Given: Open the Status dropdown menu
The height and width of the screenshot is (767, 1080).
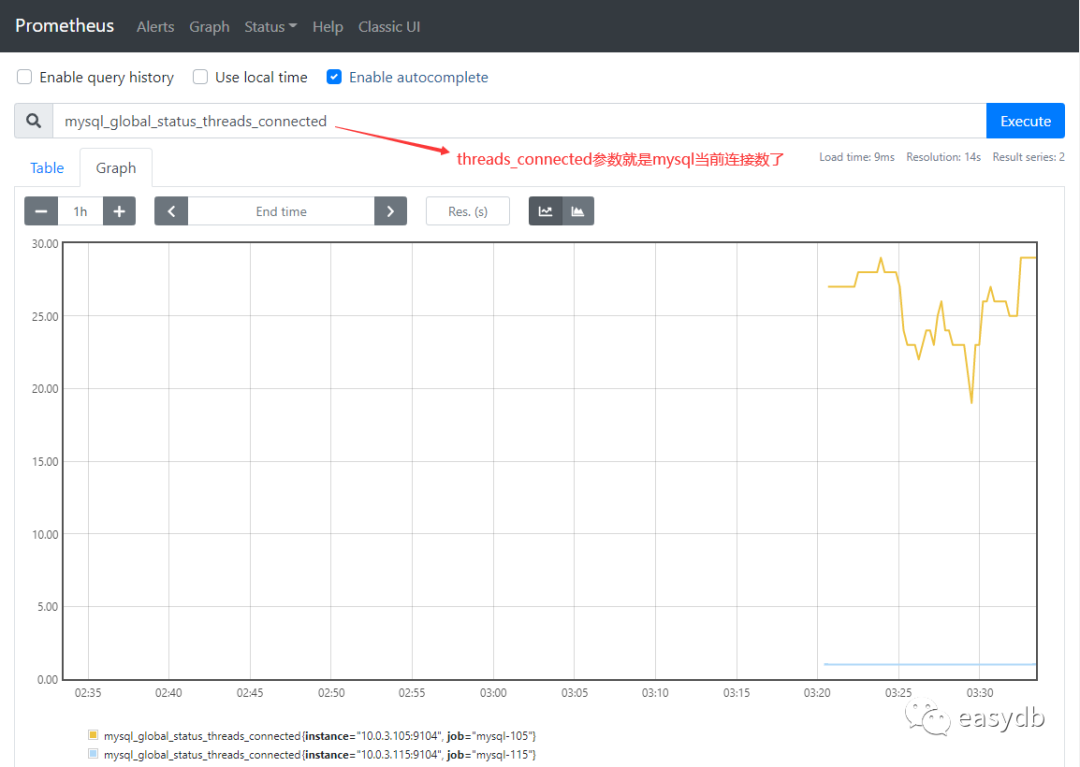Looking at the screenshot, I should pos(270,27).
